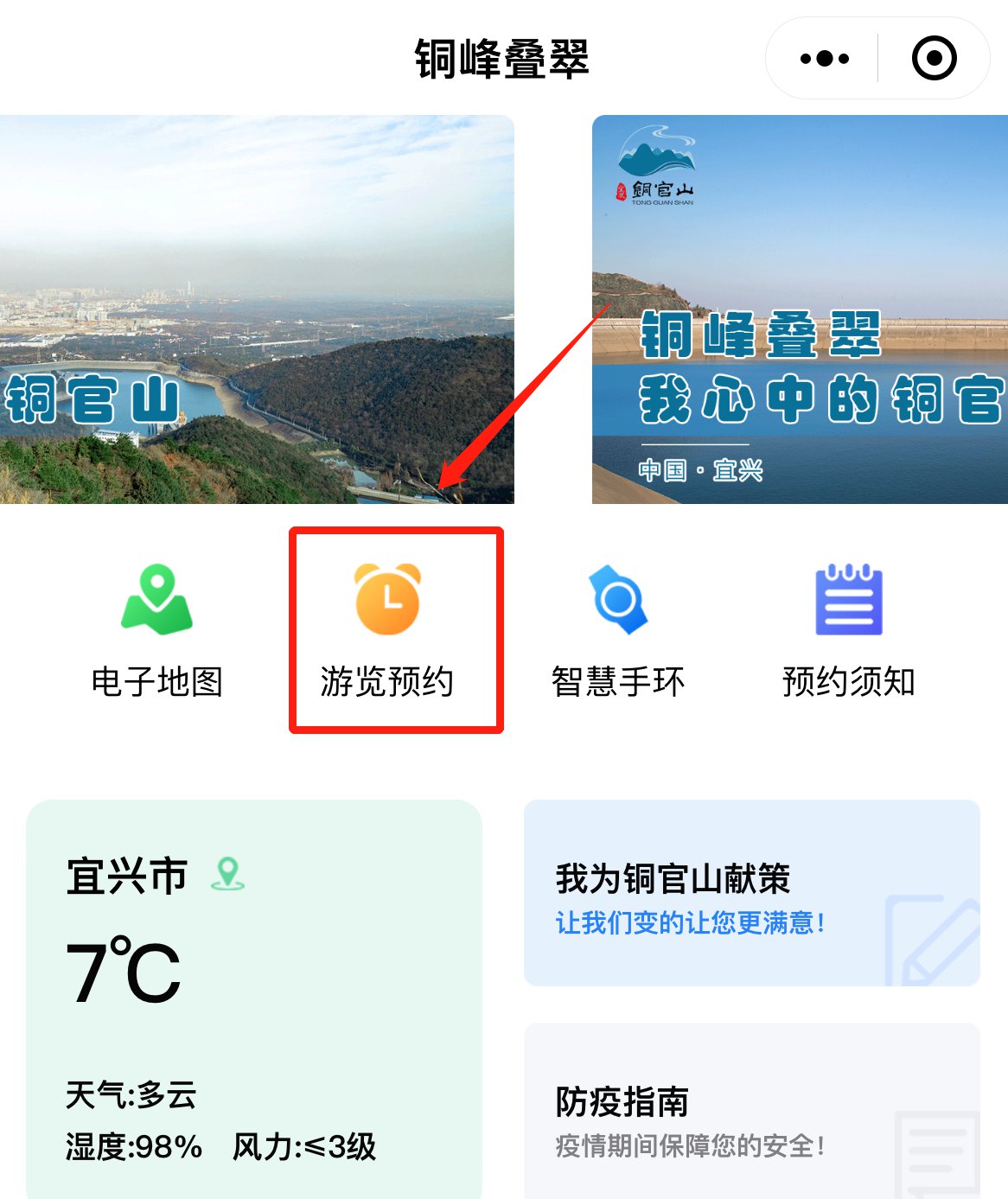The image size is (1008, 1199).
Task: Open the 我为铜官山献策 card
Action: click(752, 893)
